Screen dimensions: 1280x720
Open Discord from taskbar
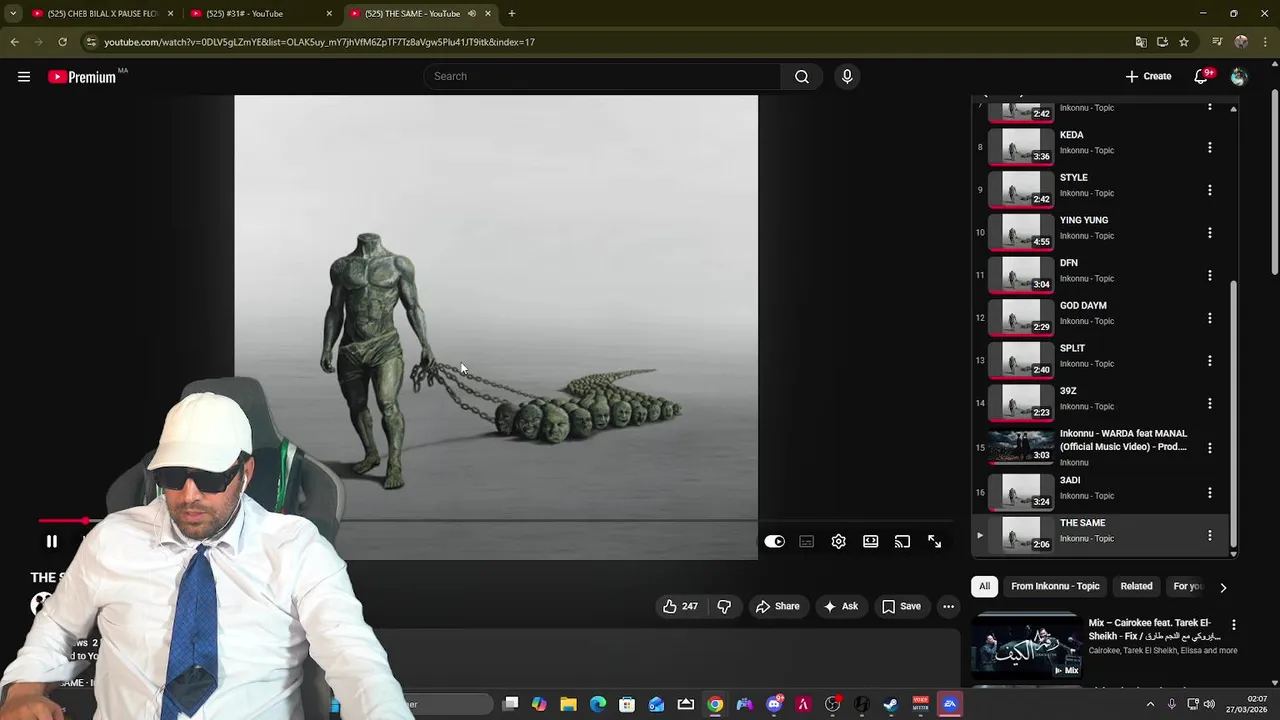coord(774,704)
